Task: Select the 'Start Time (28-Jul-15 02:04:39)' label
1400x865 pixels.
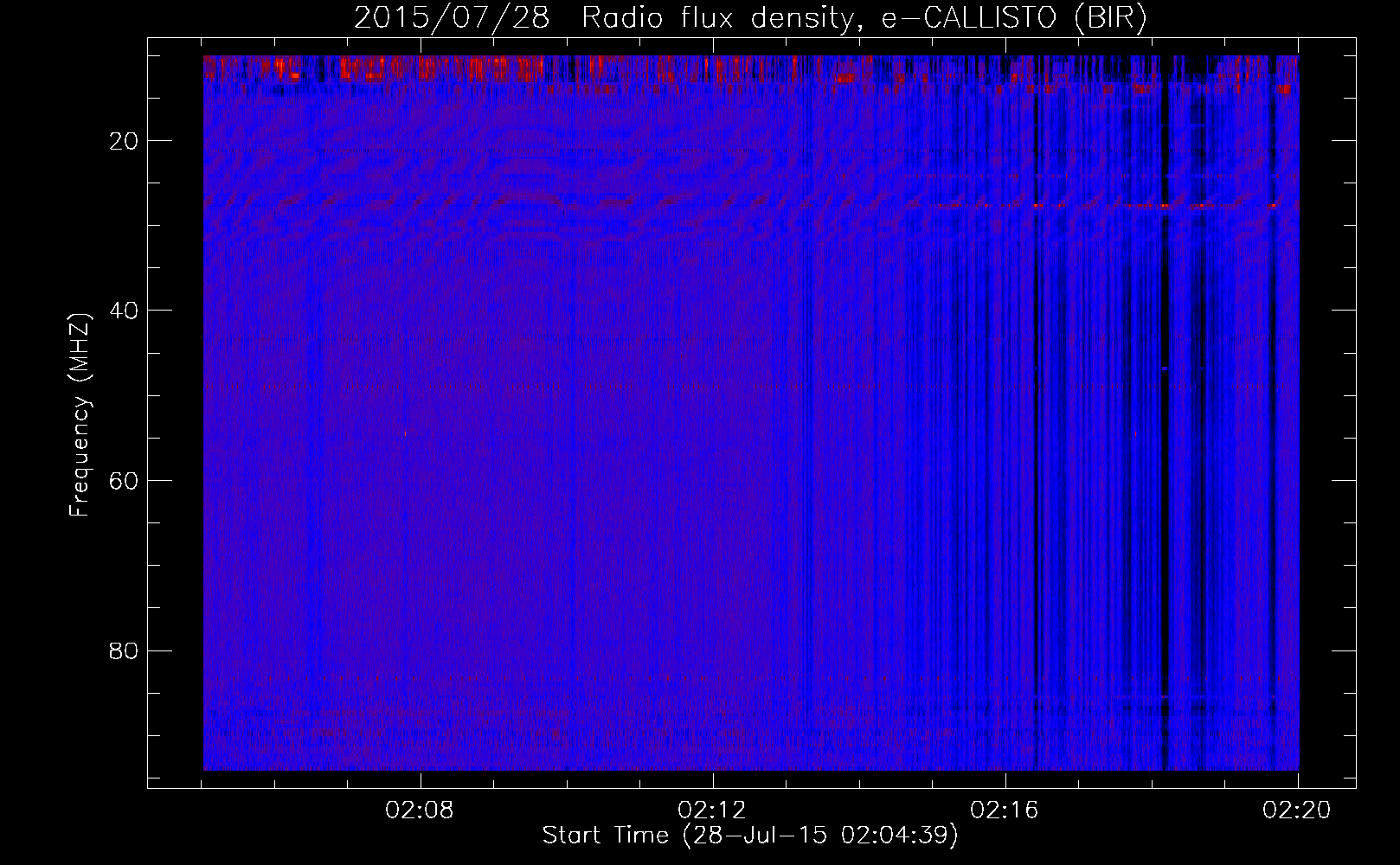Action: [x=750, y=836]
